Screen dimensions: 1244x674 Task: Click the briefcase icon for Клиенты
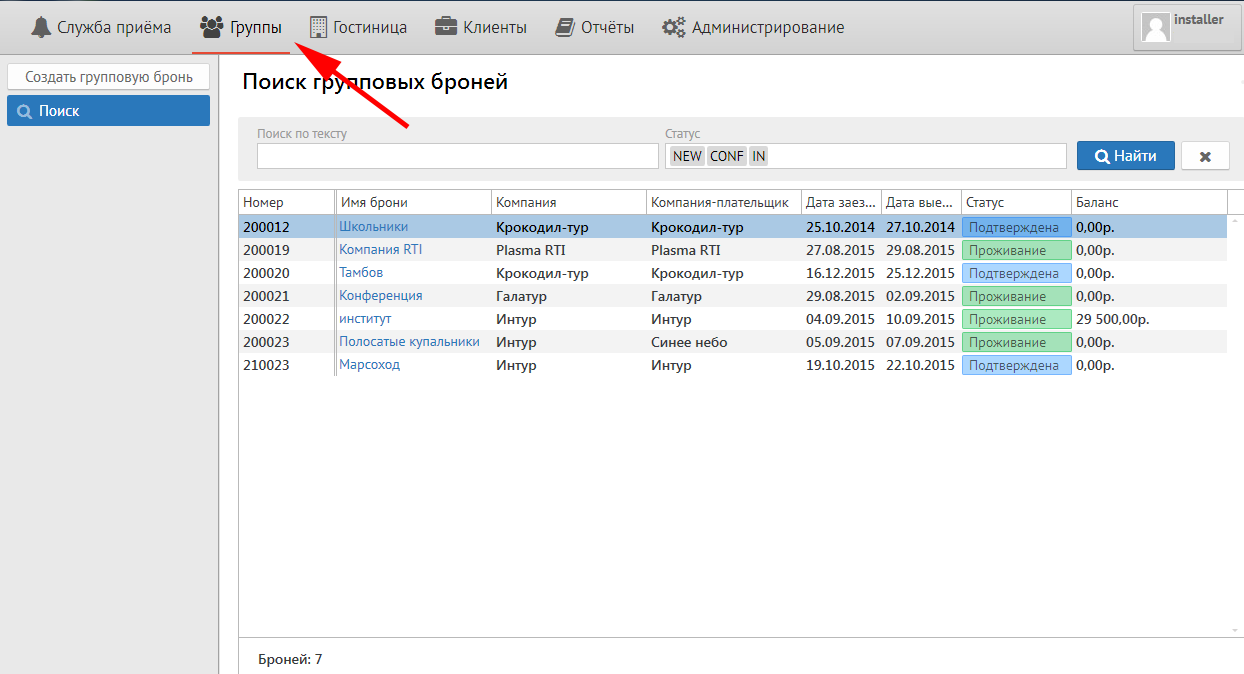point(446,27)
